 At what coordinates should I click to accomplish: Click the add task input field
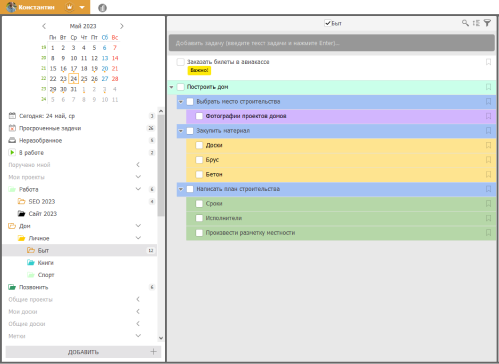(332, 43)
